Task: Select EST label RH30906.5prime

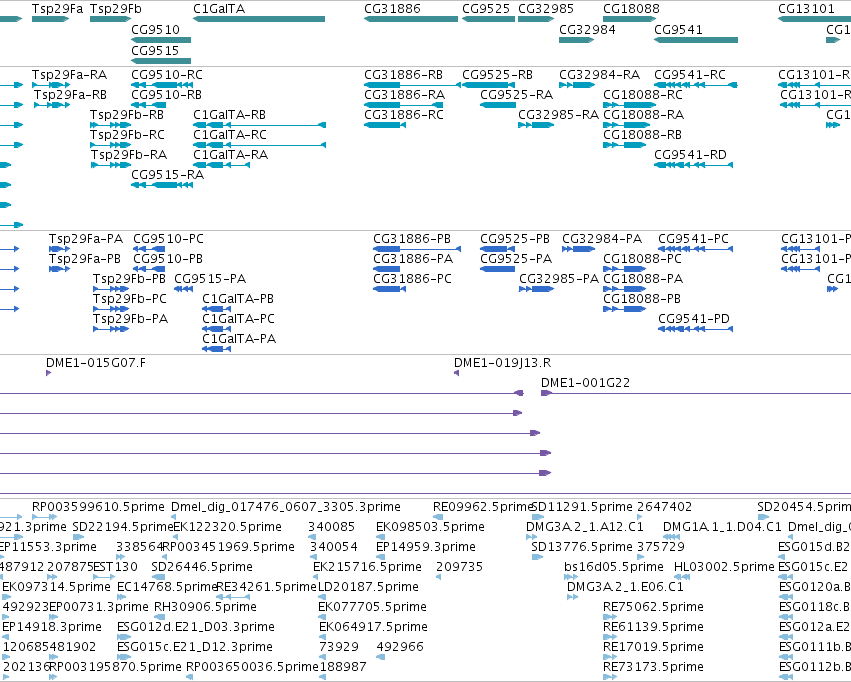Action: coord(206,607)
